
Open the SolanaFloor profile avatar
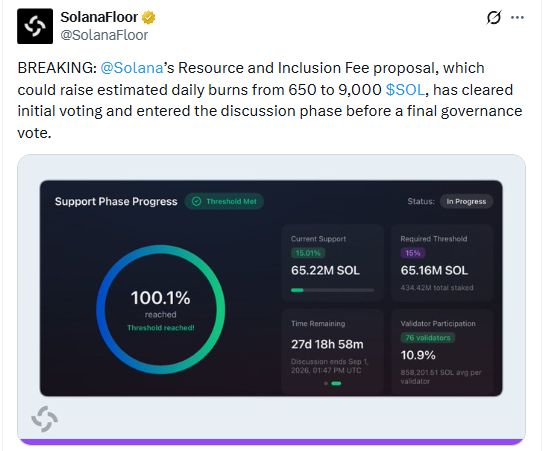pos(35,26)
